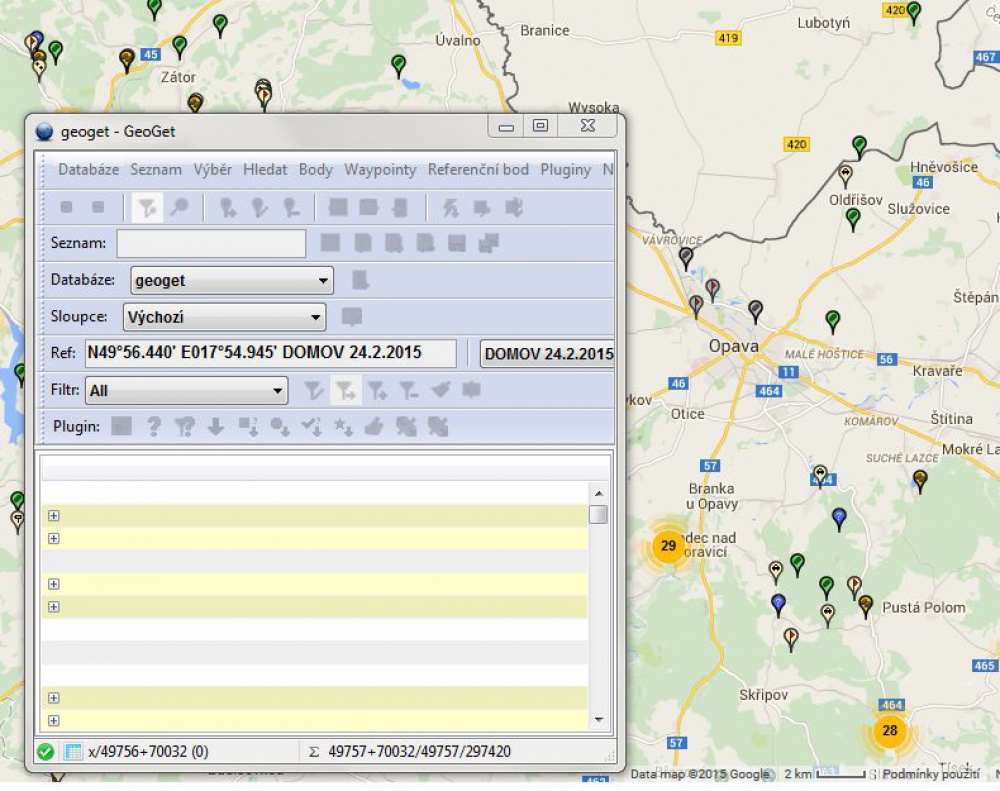Open the Databáze dropdown showing geoget
Viewport: 1000px width, 791px height.
[232, 280]
